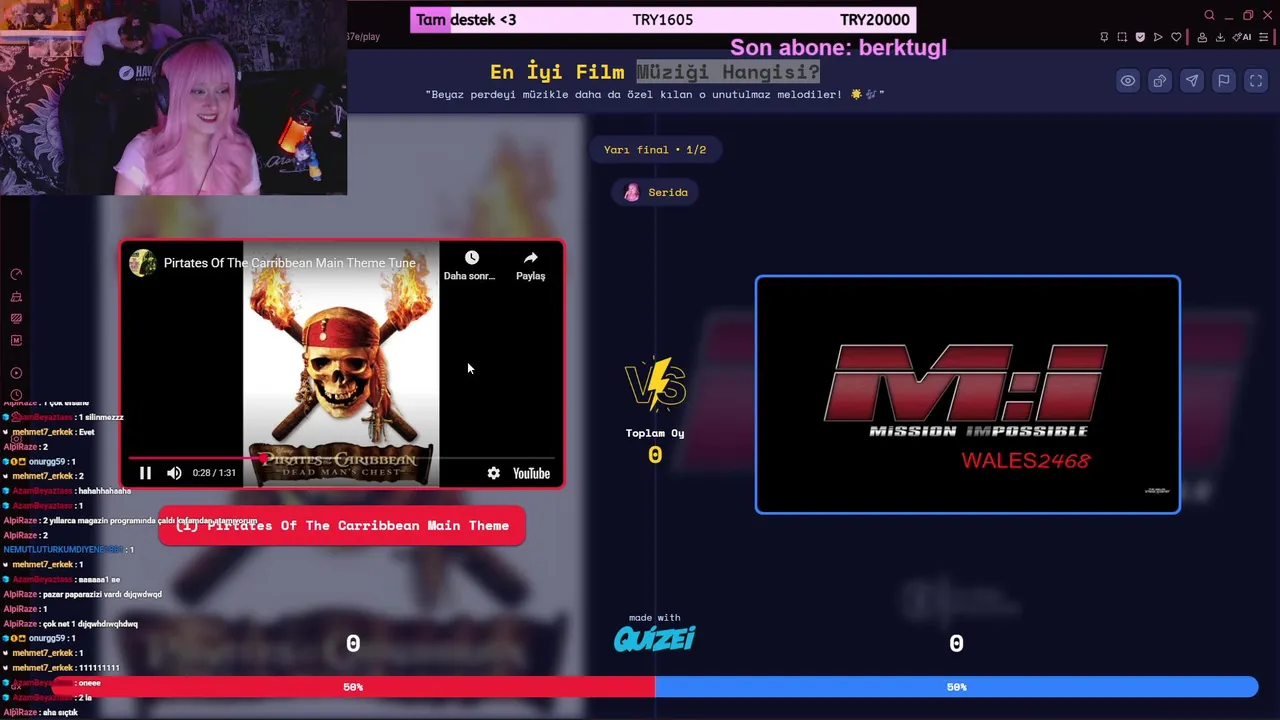Click the triangle send icon in the browser toolbar
Screen dimensions: 1280x720
pyautogui.click(x=1158, y=37)
